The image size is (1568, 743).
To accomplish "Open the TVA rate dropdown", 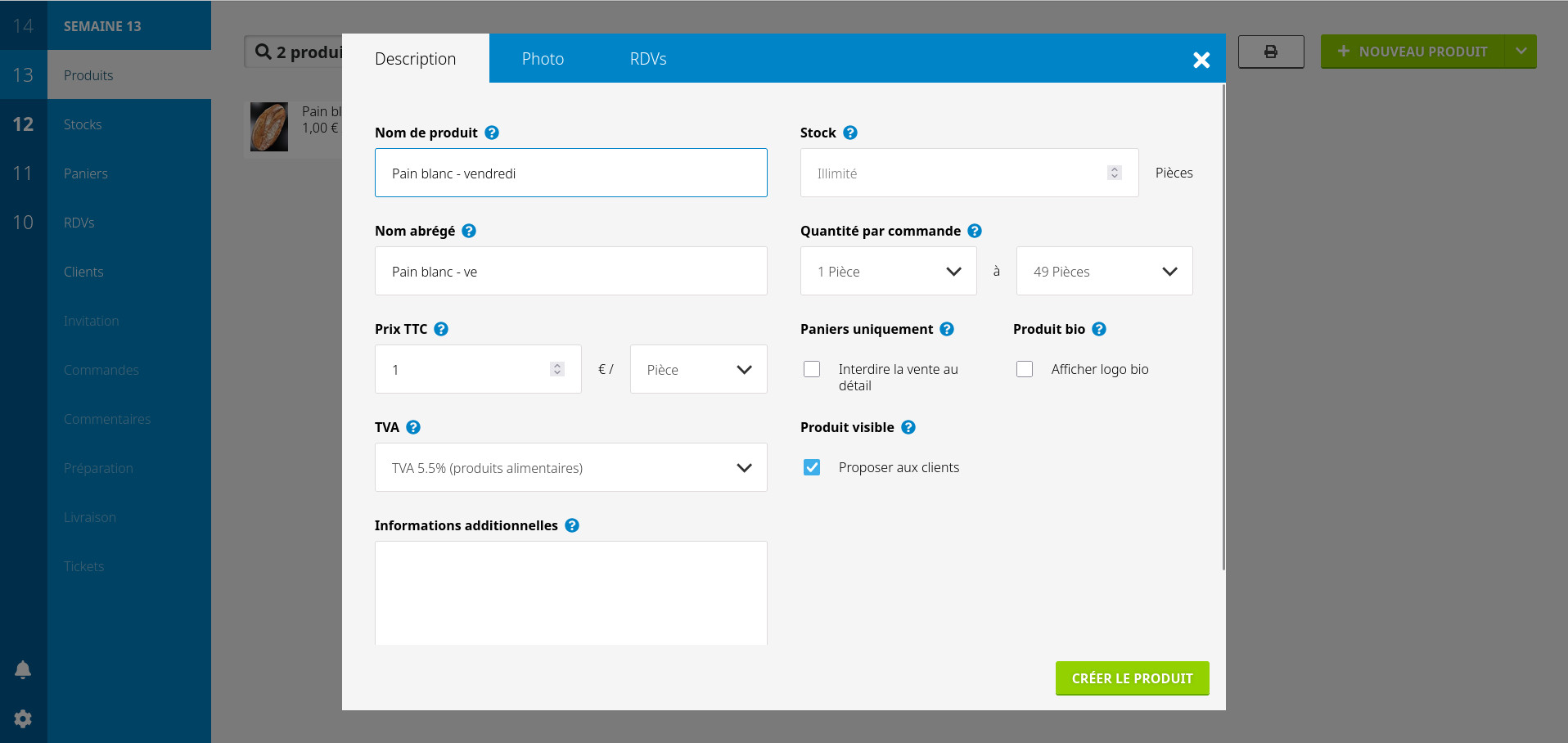I will [570, 467].
